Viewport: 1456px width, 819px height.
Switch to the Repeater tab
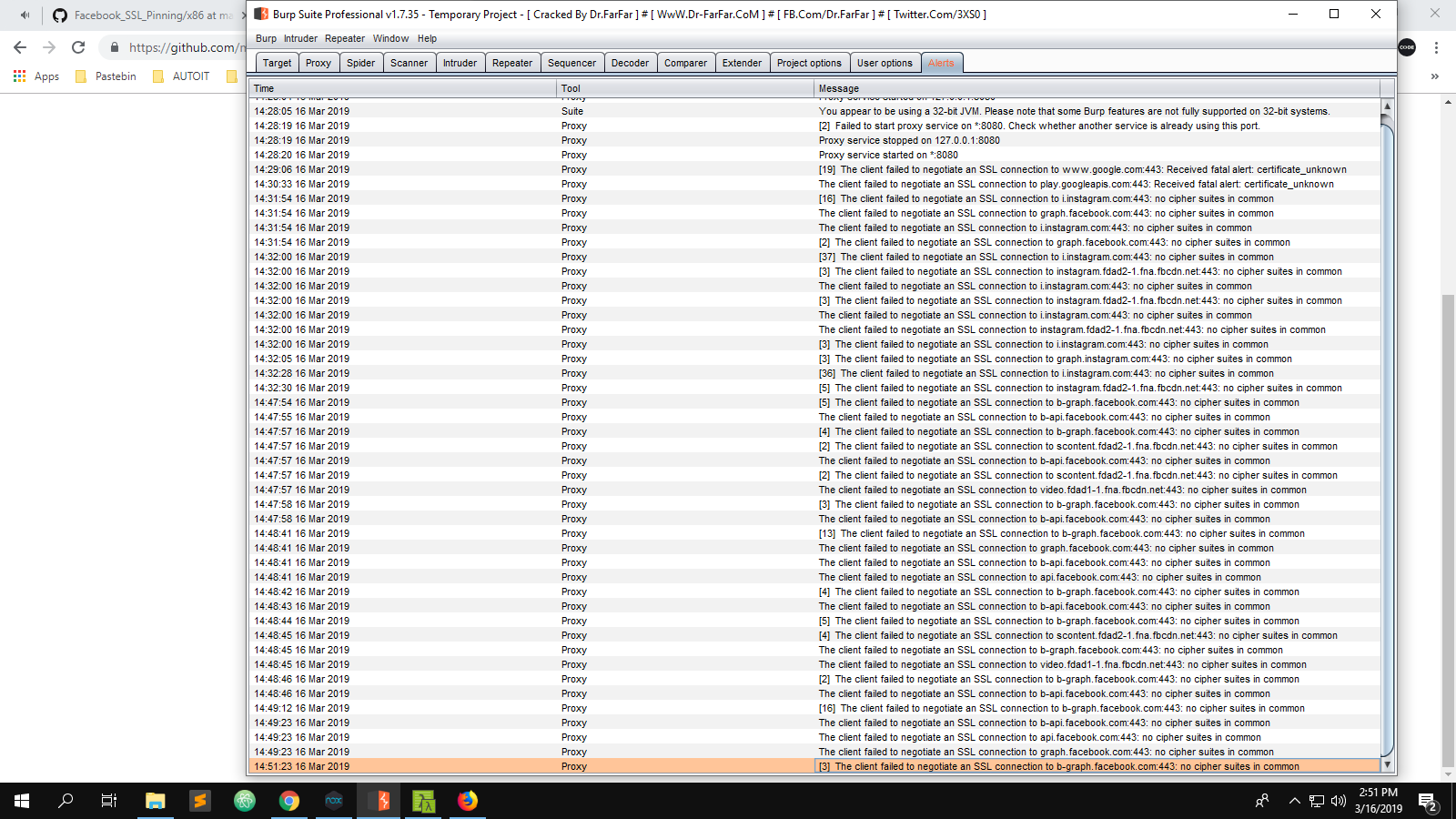tap(512, 63)
